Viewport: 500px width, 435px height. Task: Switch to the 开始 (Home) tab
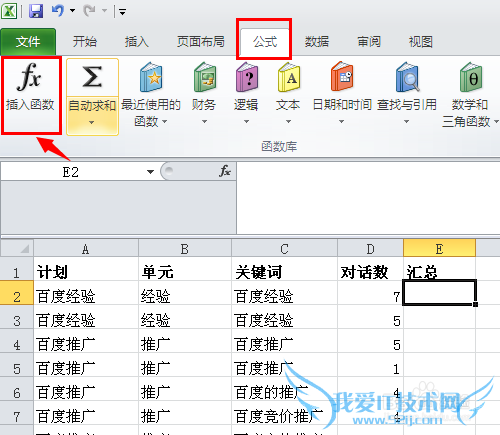pos(85,42)
